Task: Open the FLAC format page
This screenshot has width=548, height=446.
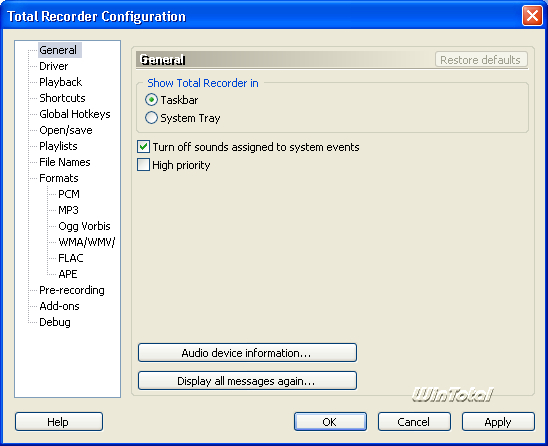Action: coord(71,258)
